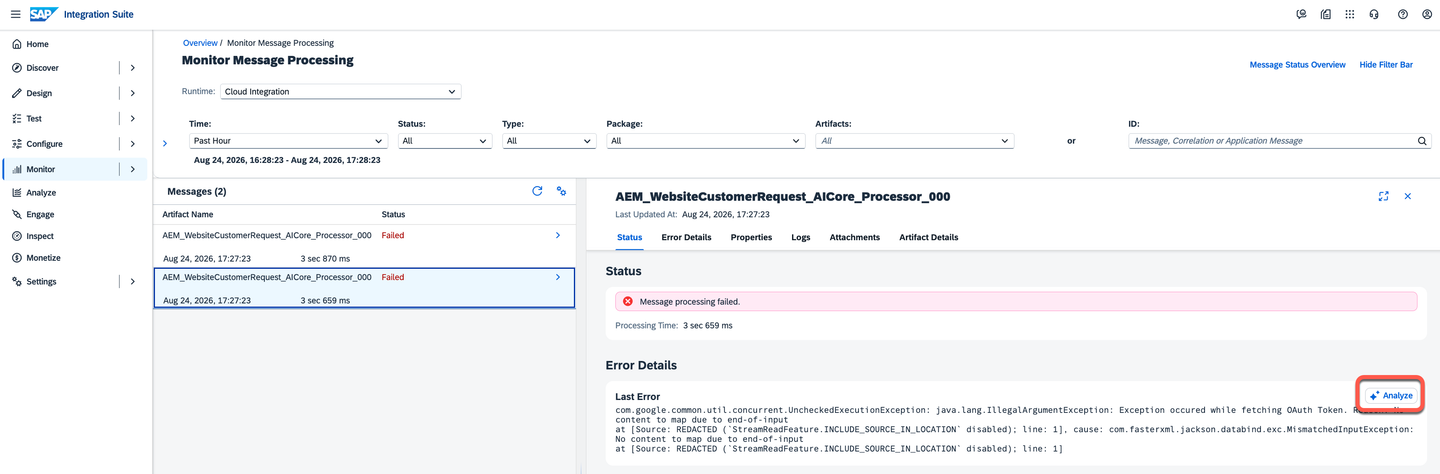Open Artifacts filter dropdown

(x=915, y=141)
